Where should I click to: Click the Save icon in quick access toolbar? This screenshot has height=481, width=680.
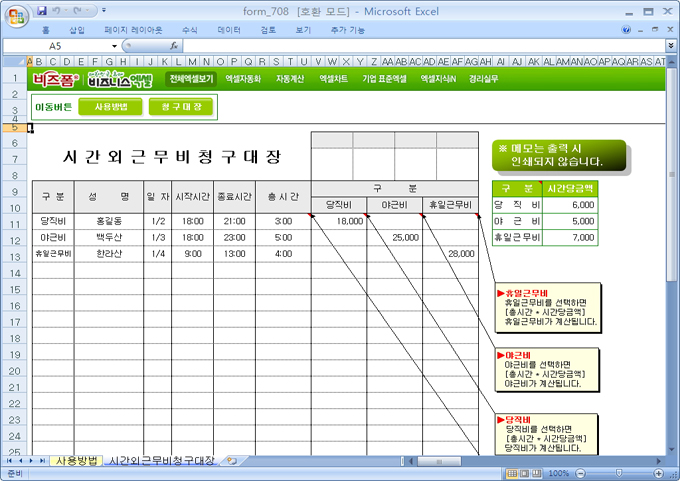[x=41, y=10]
